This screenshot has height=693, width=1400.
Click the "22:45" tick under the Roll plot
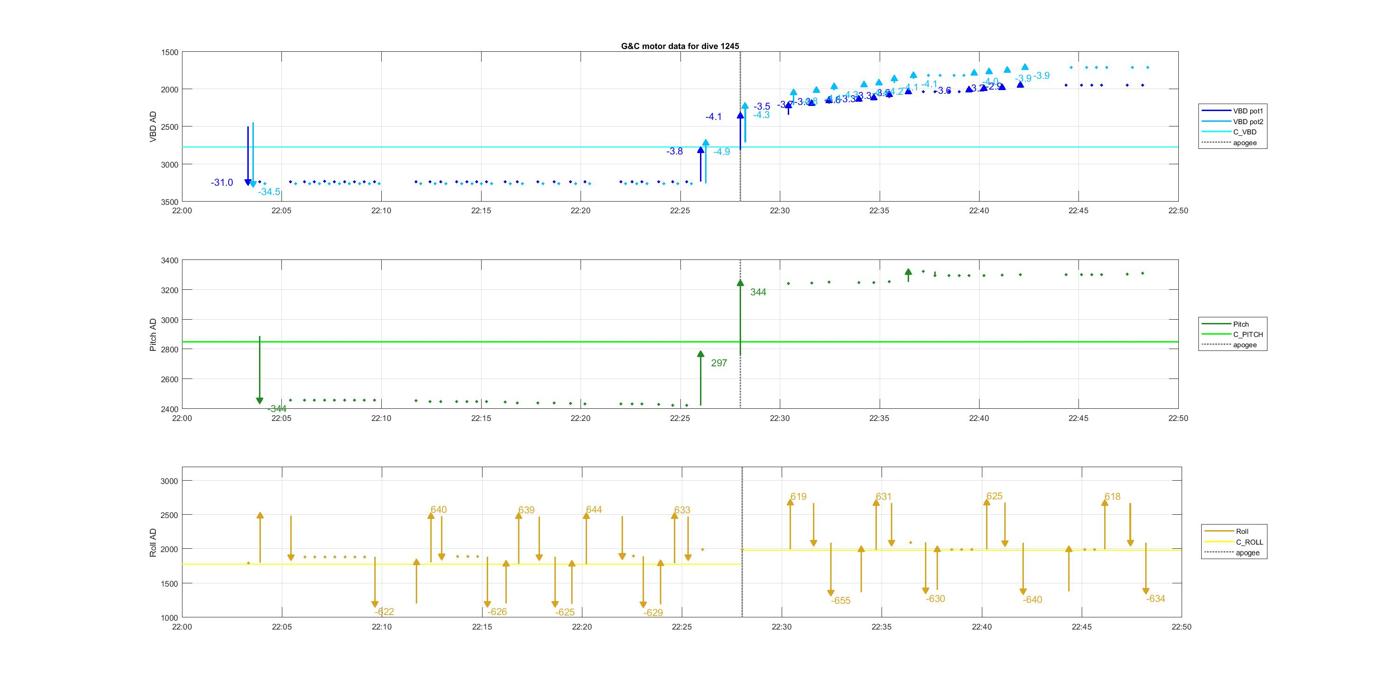click(x=1081, y=627)
